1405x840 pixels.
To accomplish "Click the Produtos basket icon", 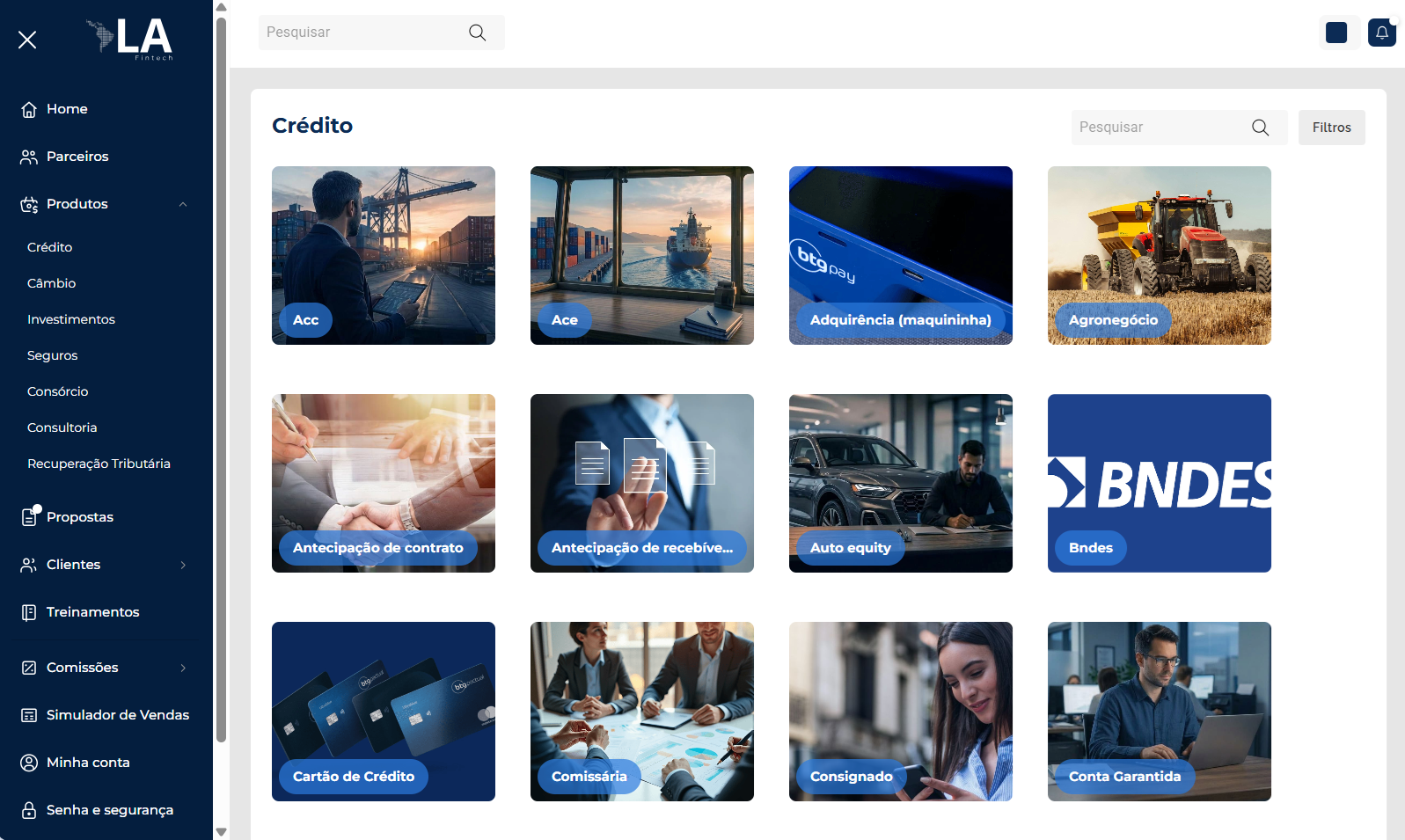I will 29,204.
